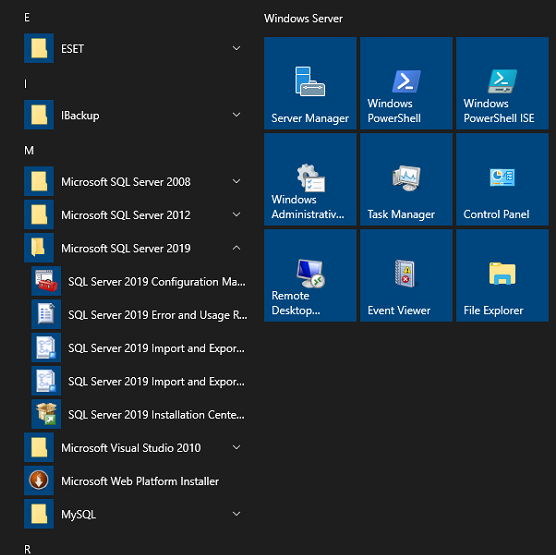The height and width of the screenshot is (555, 556).
Task: Click the M letter section header
Action: click(x=29, y=151)
